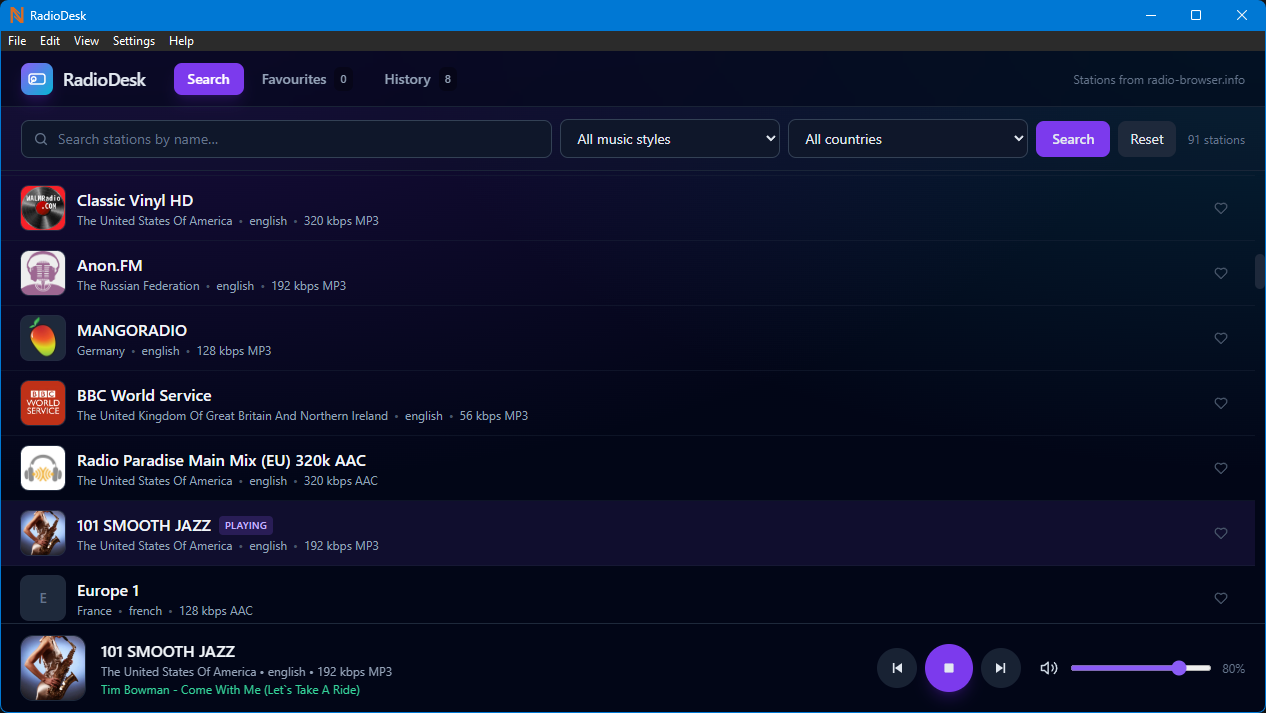Select the Classic Vinyl HD station name
1266x713 pixels.
tap(135, 200)
